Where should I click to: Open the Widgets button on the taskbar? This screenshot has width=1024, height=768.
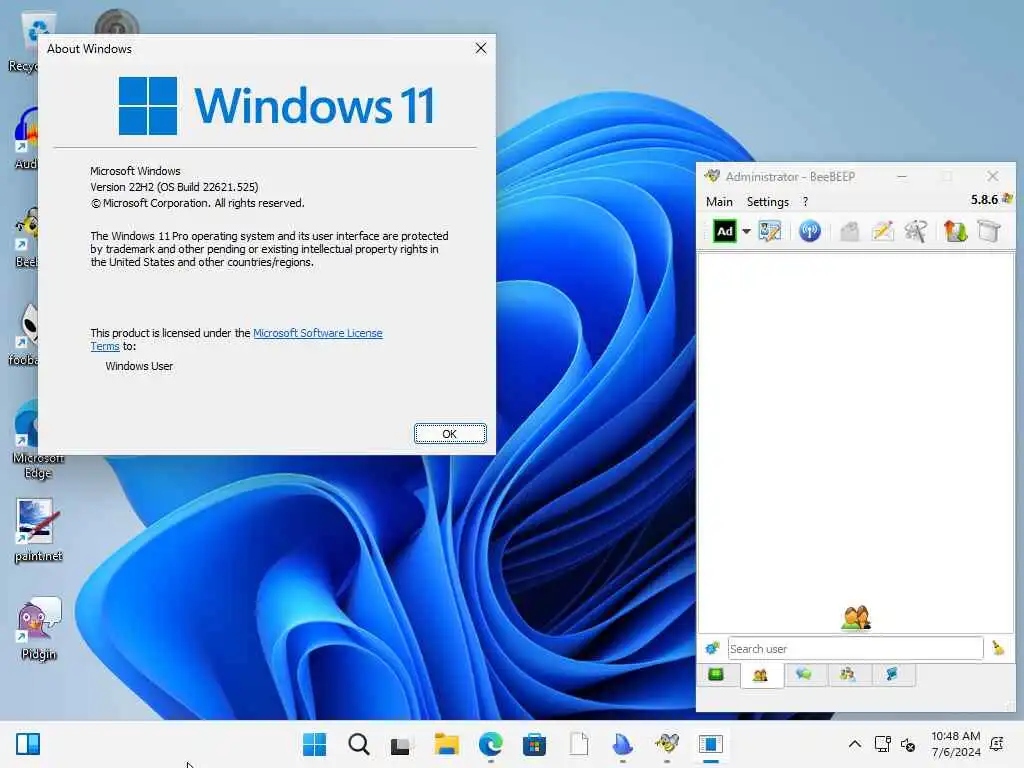click(x=28, y=744)
